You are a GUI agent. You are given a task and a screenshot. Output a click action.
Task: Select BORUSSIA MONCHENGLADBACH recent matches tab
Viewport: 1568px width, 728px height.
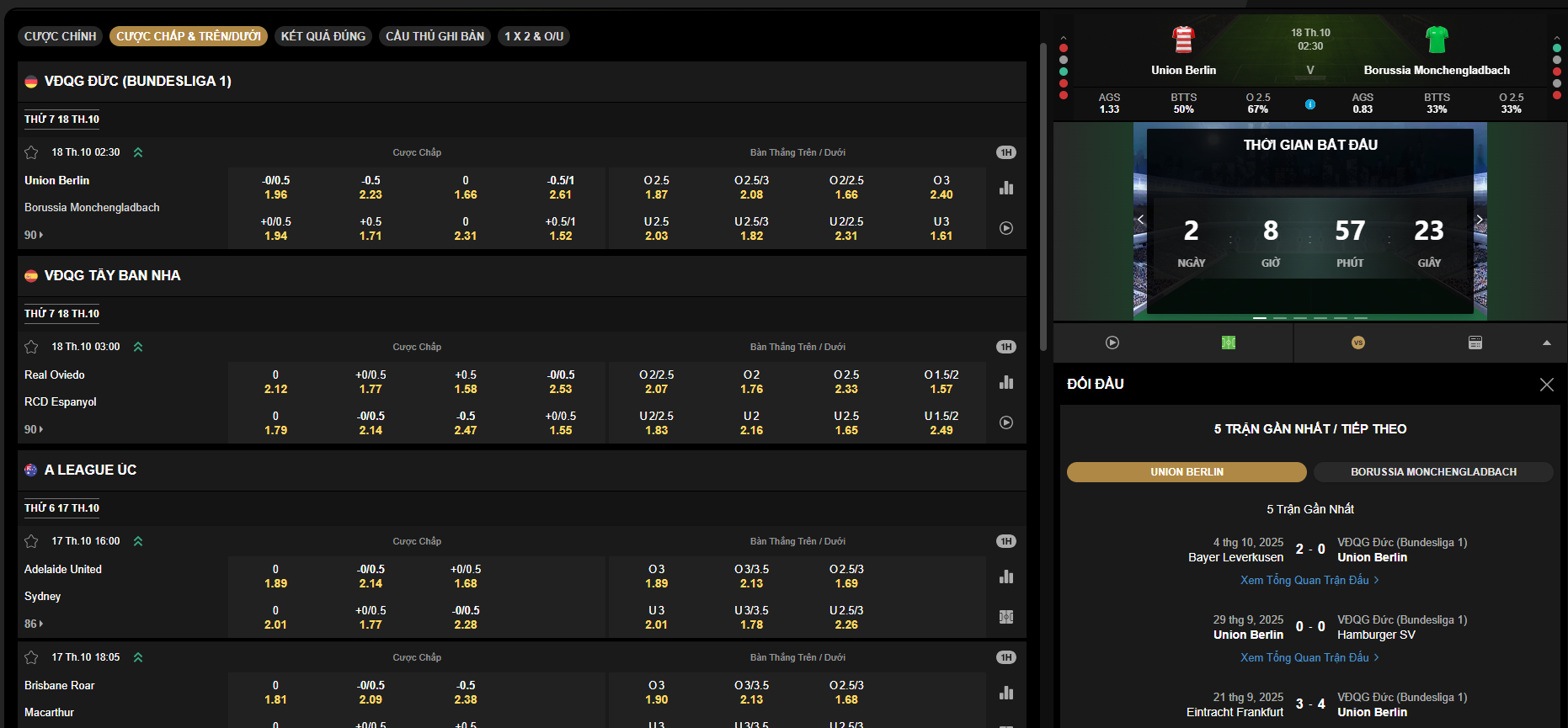click(x=1433, y=472)
